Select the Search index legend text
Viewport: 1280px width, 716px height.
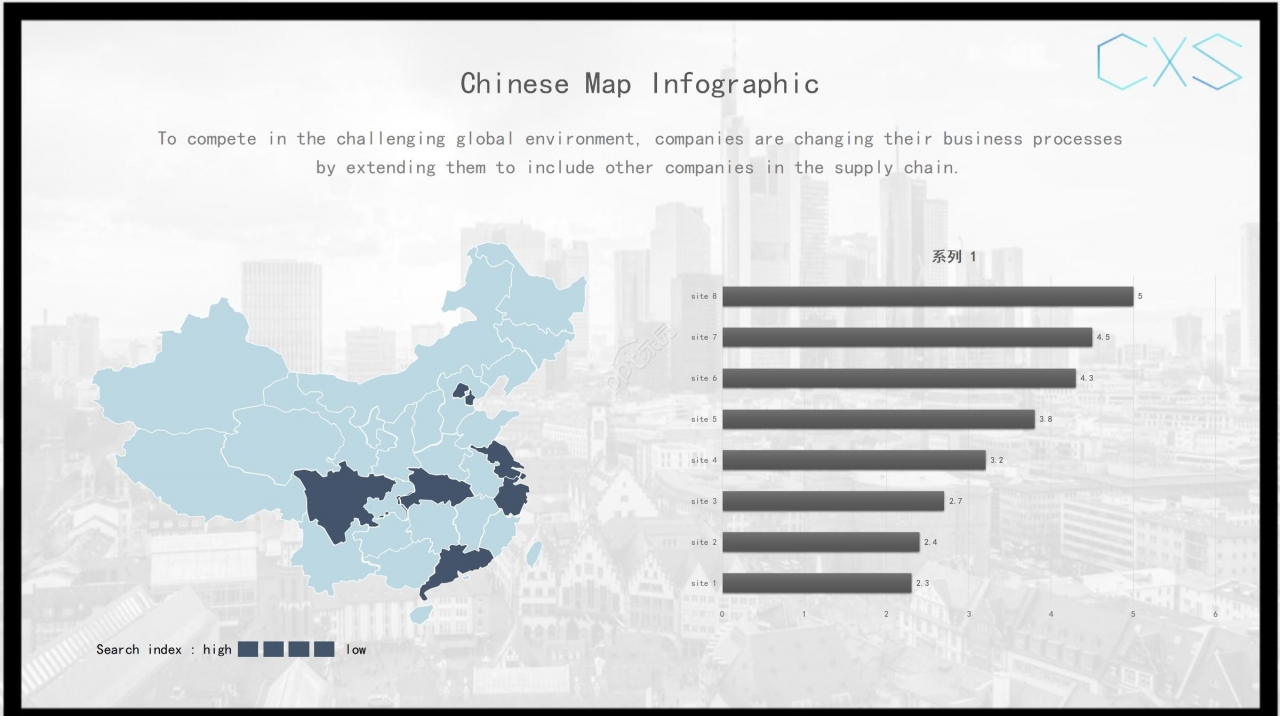164,650
